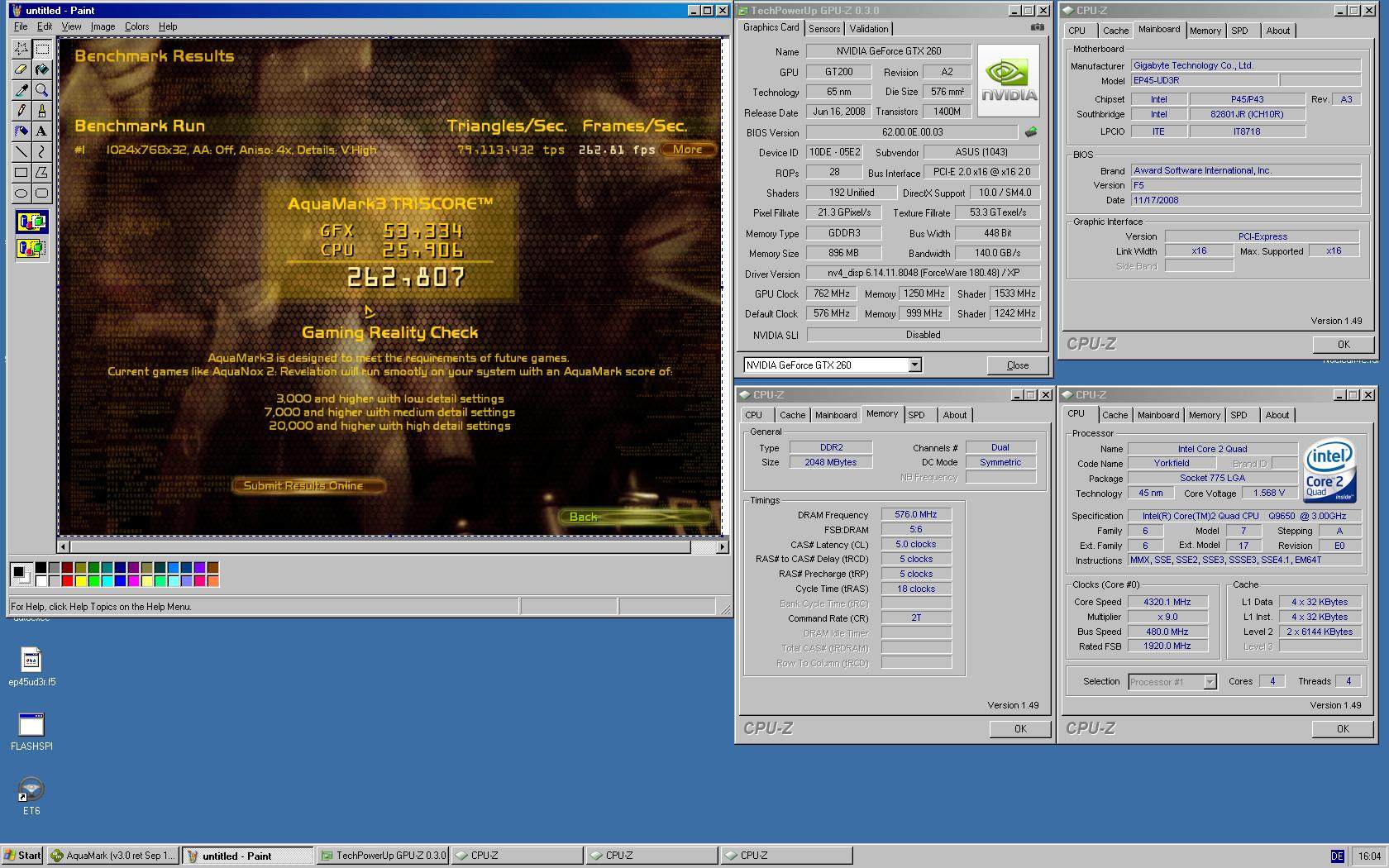Choose the transparent selection option in Paint
This screenshot has height=868, width=1389.
pyautogui.click(x=31, y=248)
